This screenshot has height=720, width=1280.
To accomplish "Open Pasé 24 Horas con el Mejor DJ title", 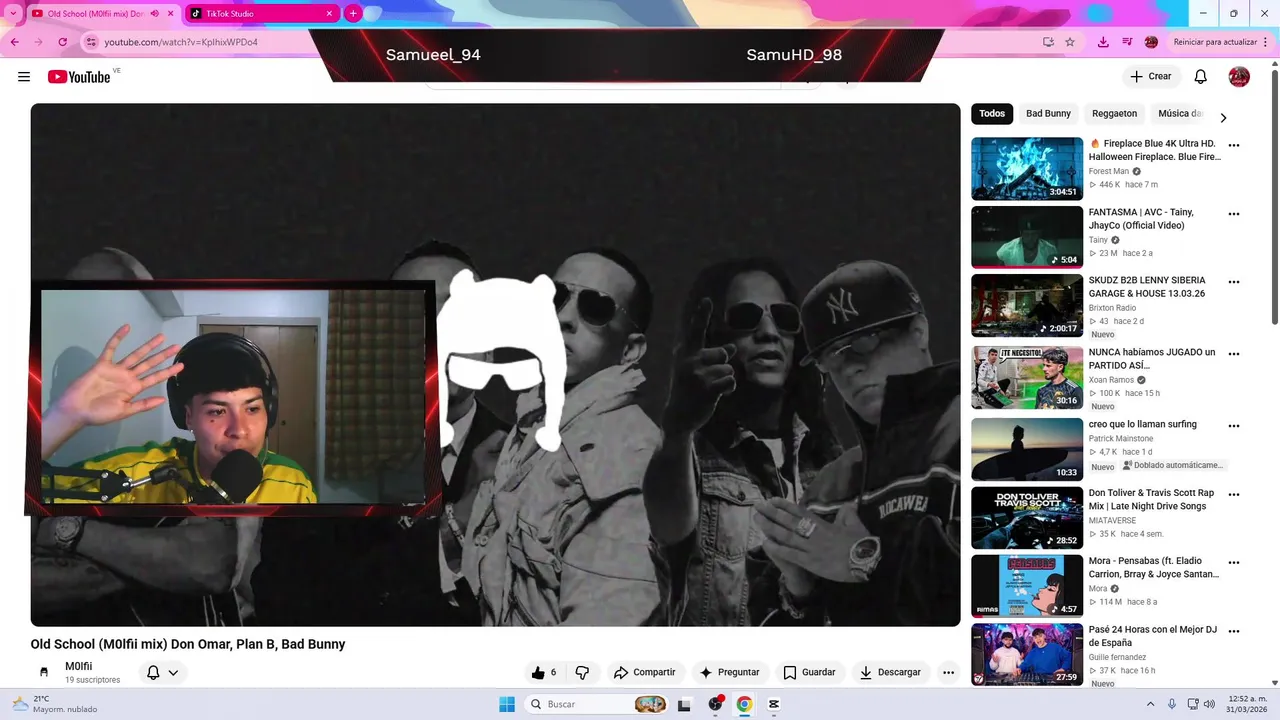I will pos(1153,636).
